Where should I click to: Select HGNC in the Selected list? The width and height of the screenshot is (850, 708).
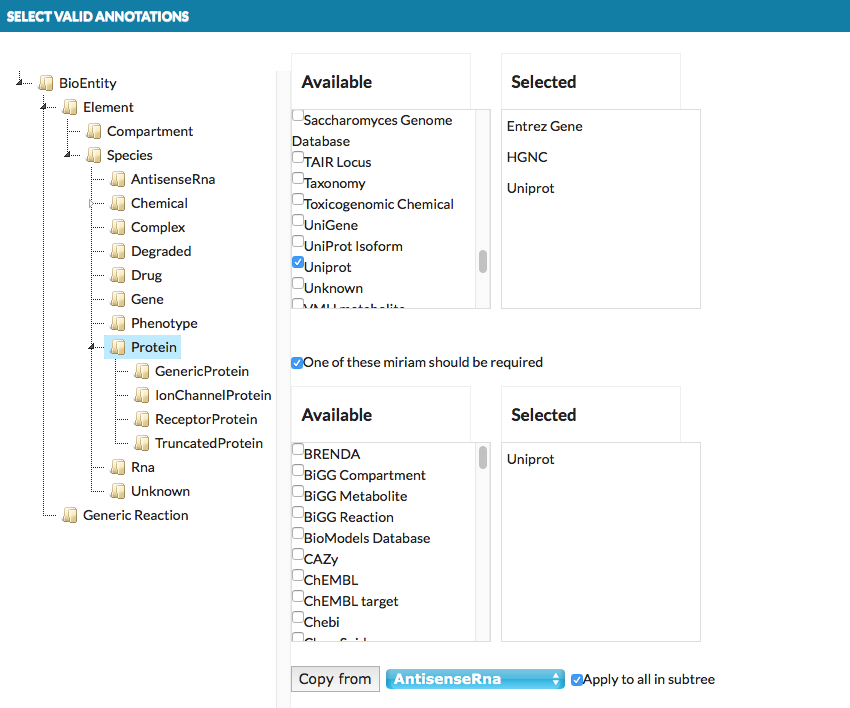pos(527,157)
